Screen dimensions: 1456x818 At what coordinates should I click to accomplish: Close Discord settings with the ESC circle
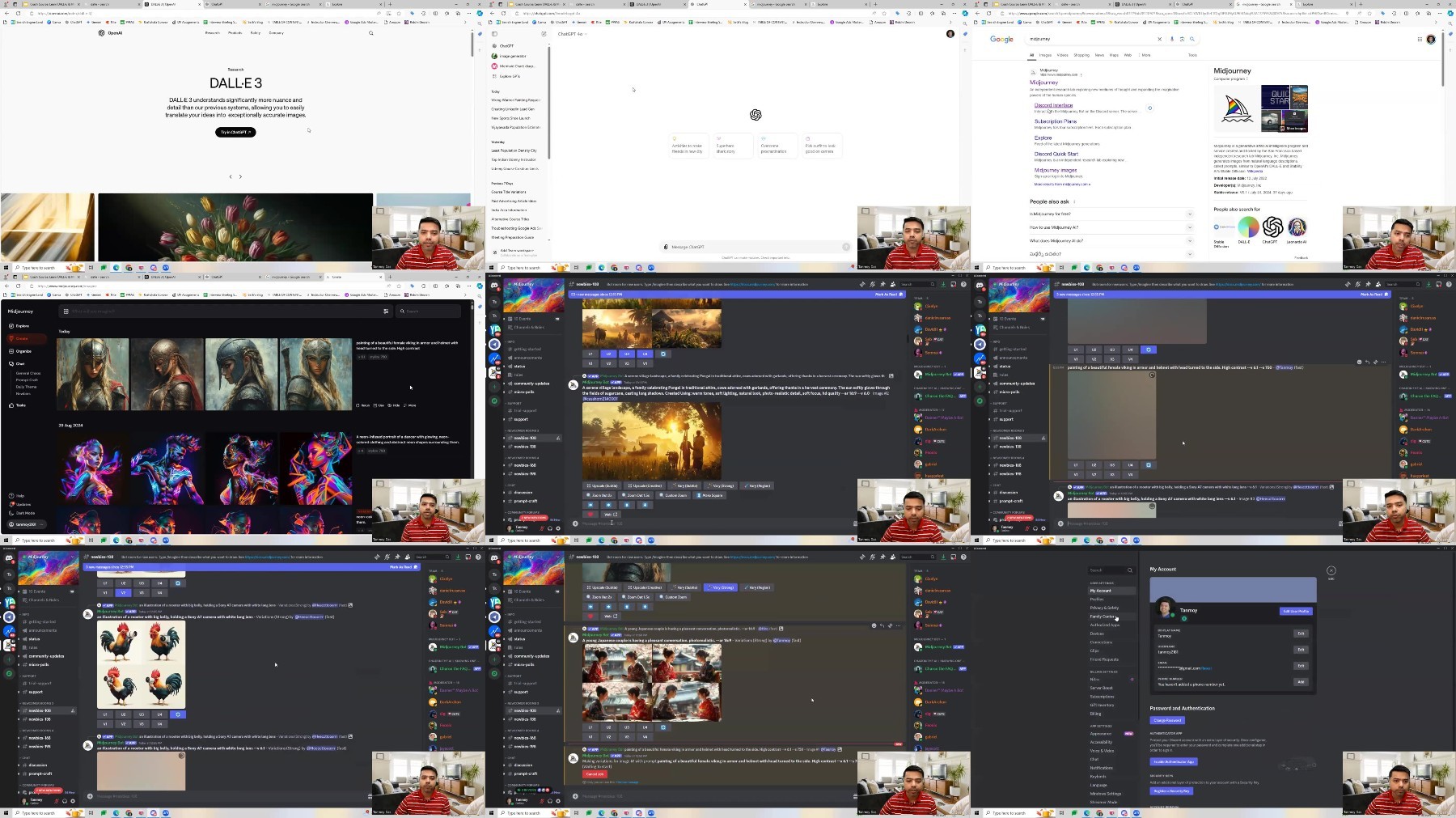(x=1331, y=571)
